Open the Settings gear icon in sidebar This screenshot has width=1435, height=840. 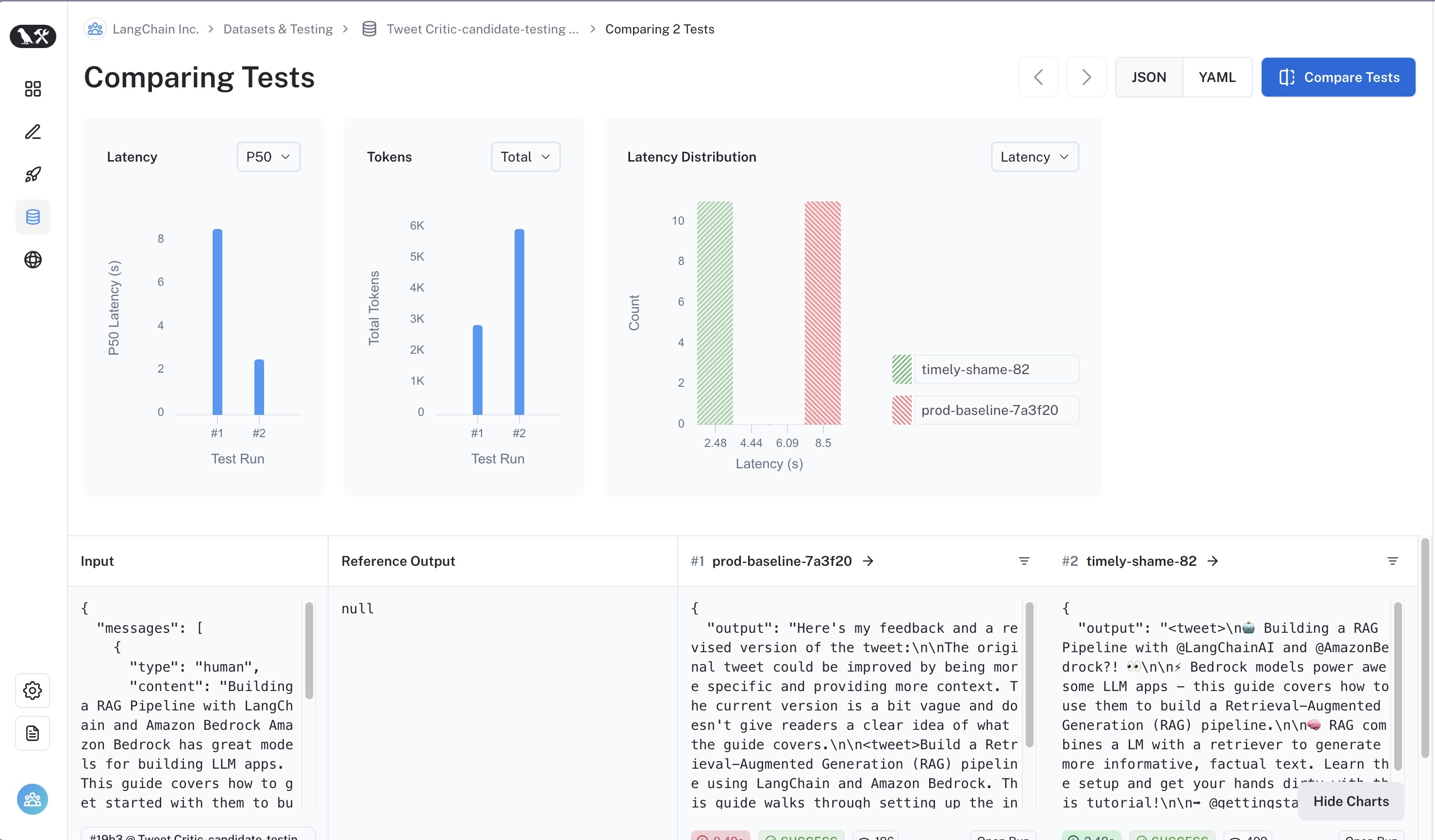(33, 691)
